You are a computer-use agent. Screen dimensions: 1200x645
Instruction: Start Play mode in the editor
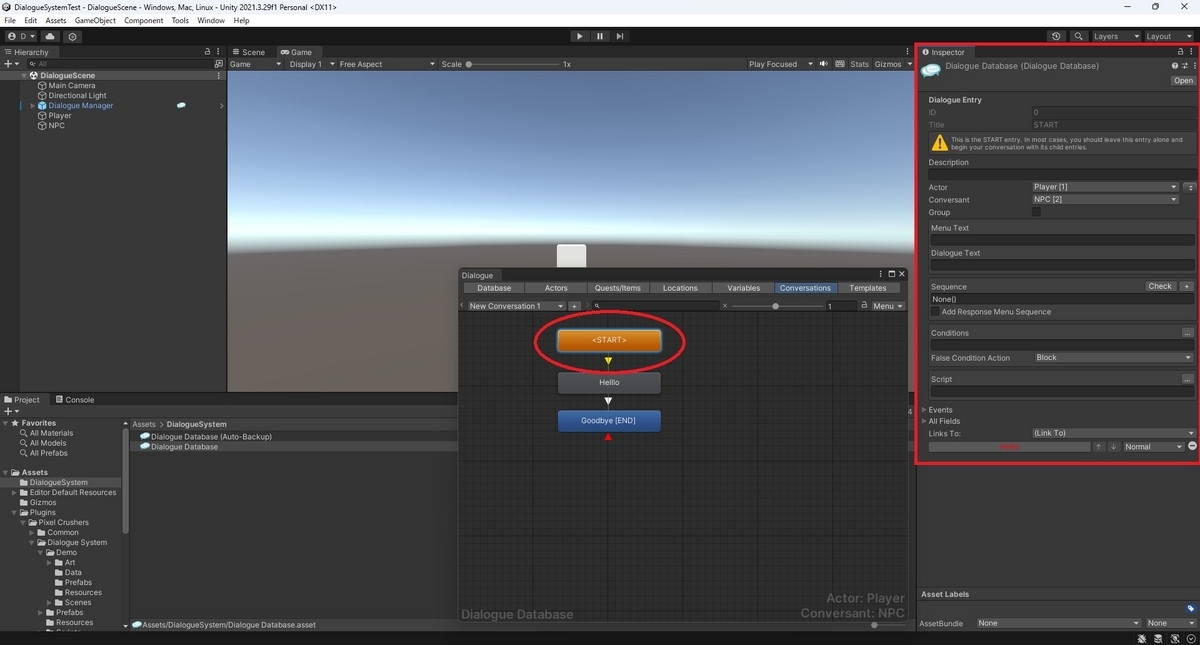click(579, 36)
